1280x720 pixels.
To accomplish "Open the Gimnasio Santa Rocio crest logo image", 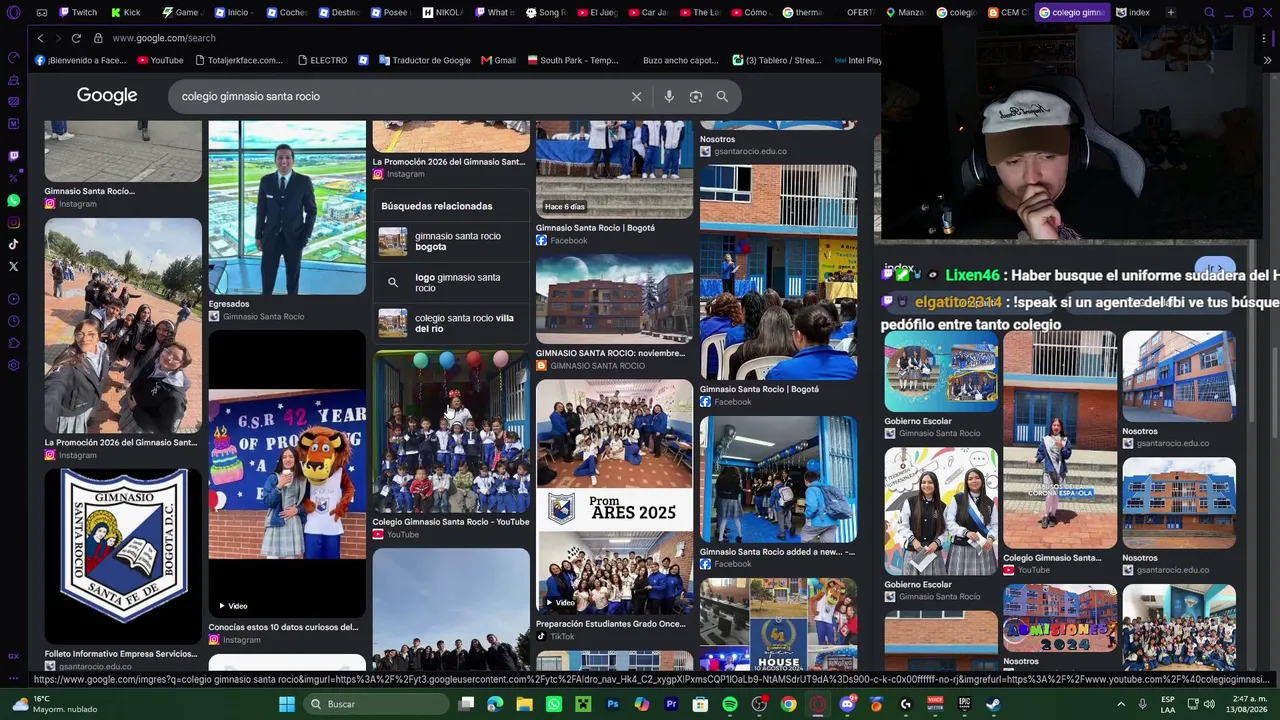I will [x=123, y=556].
